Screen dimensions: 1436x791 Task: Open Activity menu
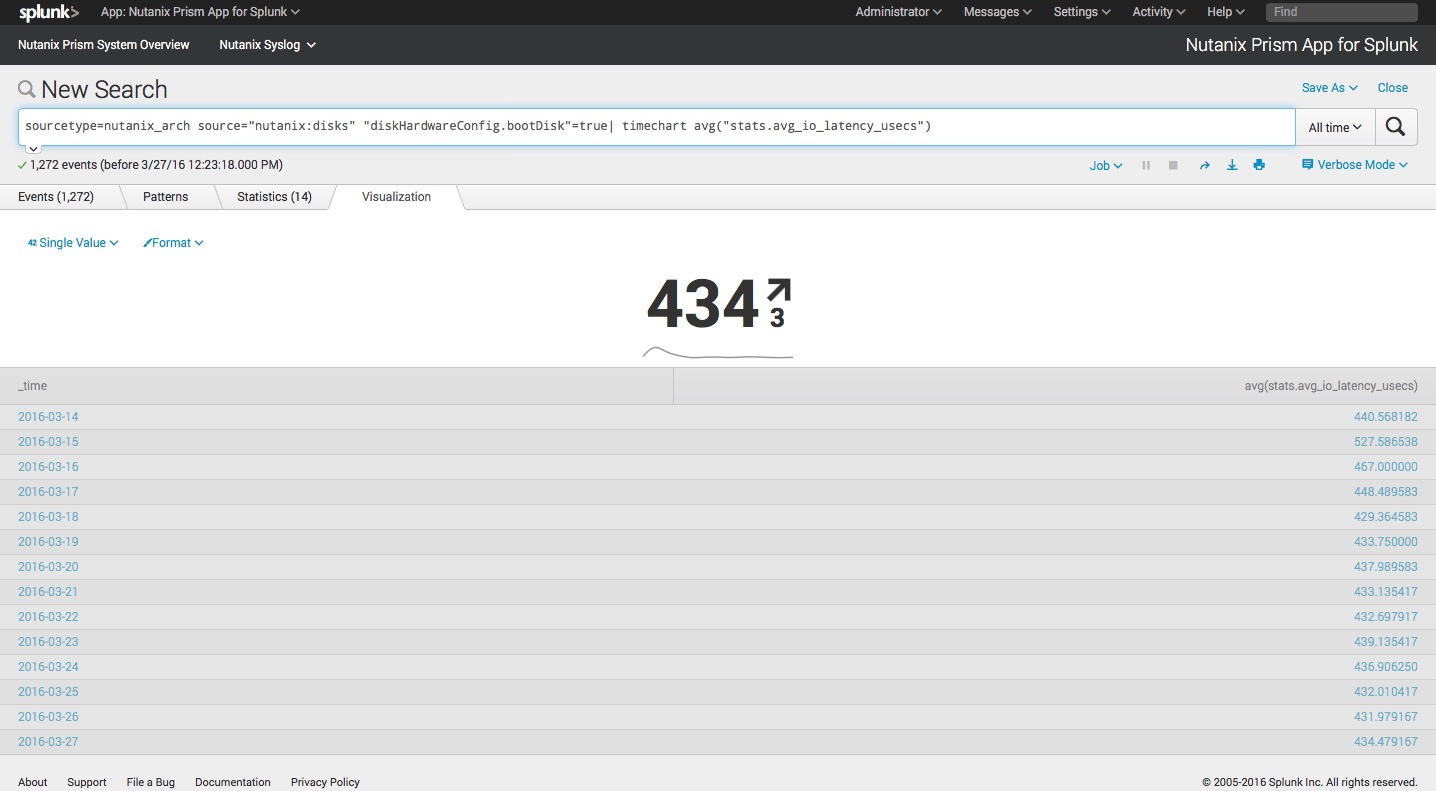tap(1159, 12)
